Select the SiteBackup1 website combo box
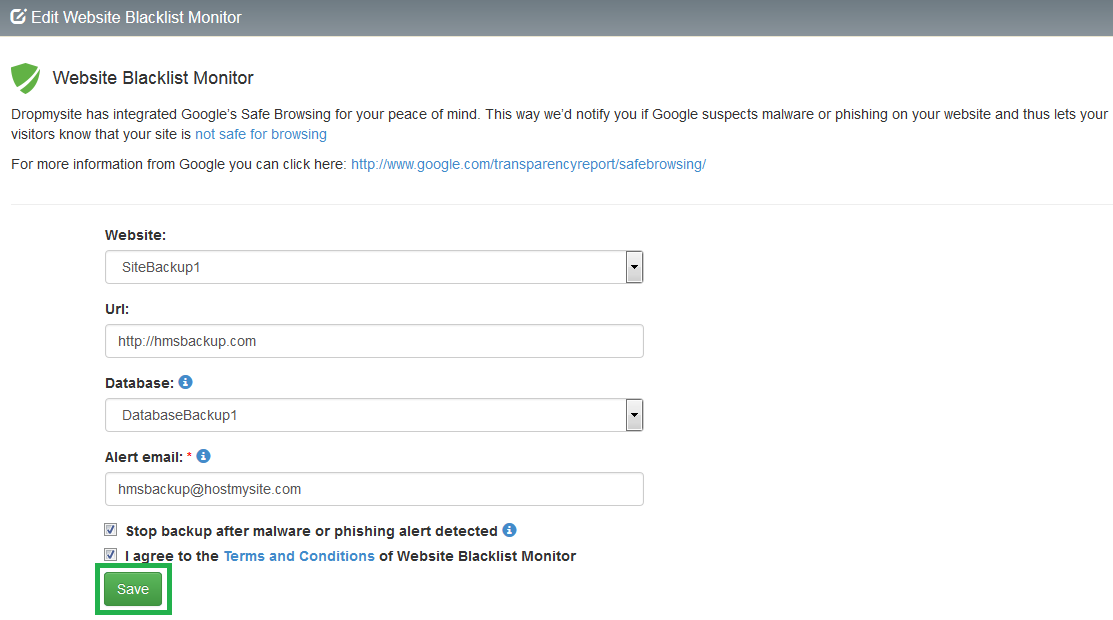Screen dimensions: 1113x620 click(x=374, y=267)
